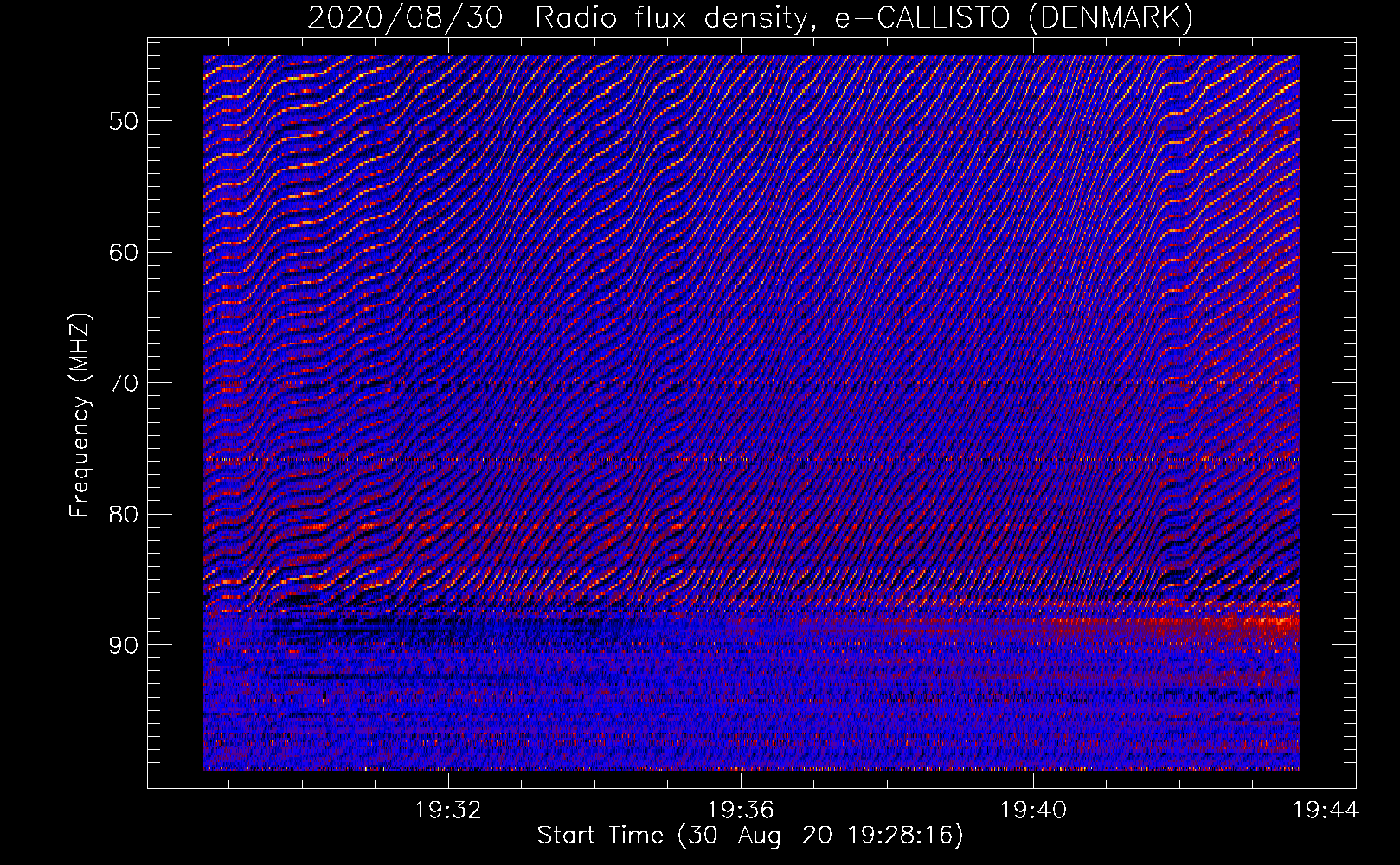Click the 19:40 time tick label
1400x865 pixels.
coord(1033,811)
